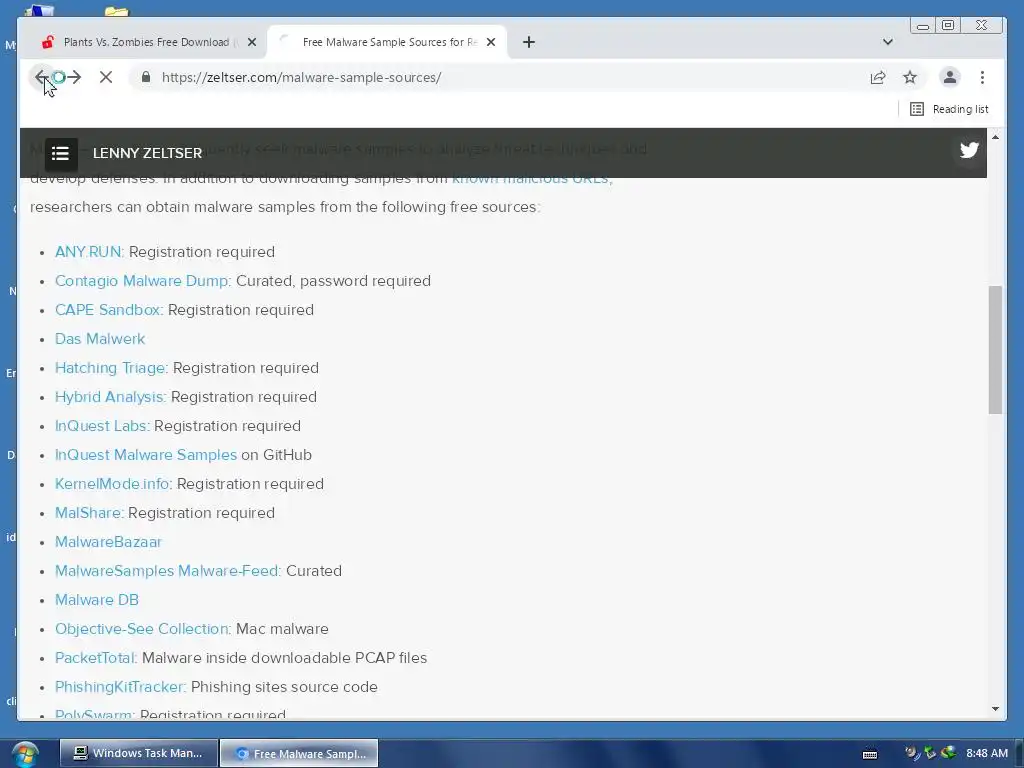The height and width of the screenshot is (768, 1024).
Task: Switch to Plants Vs. Zombies Free Download tab
Action: click(146, 42)
